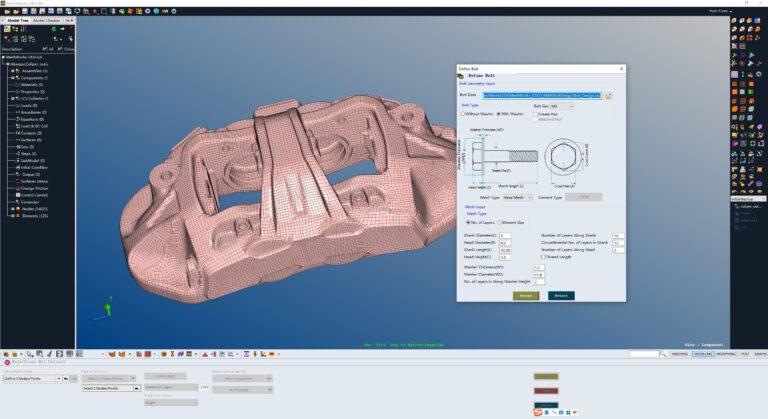Click Return in Define Bolt dialog

561,296
